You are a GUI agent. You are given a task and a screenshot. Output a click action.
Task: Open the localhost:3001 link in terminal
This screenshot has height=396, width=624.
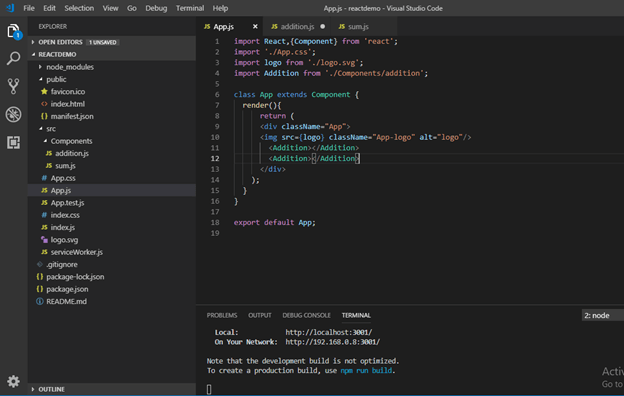(x=329, y=332)
